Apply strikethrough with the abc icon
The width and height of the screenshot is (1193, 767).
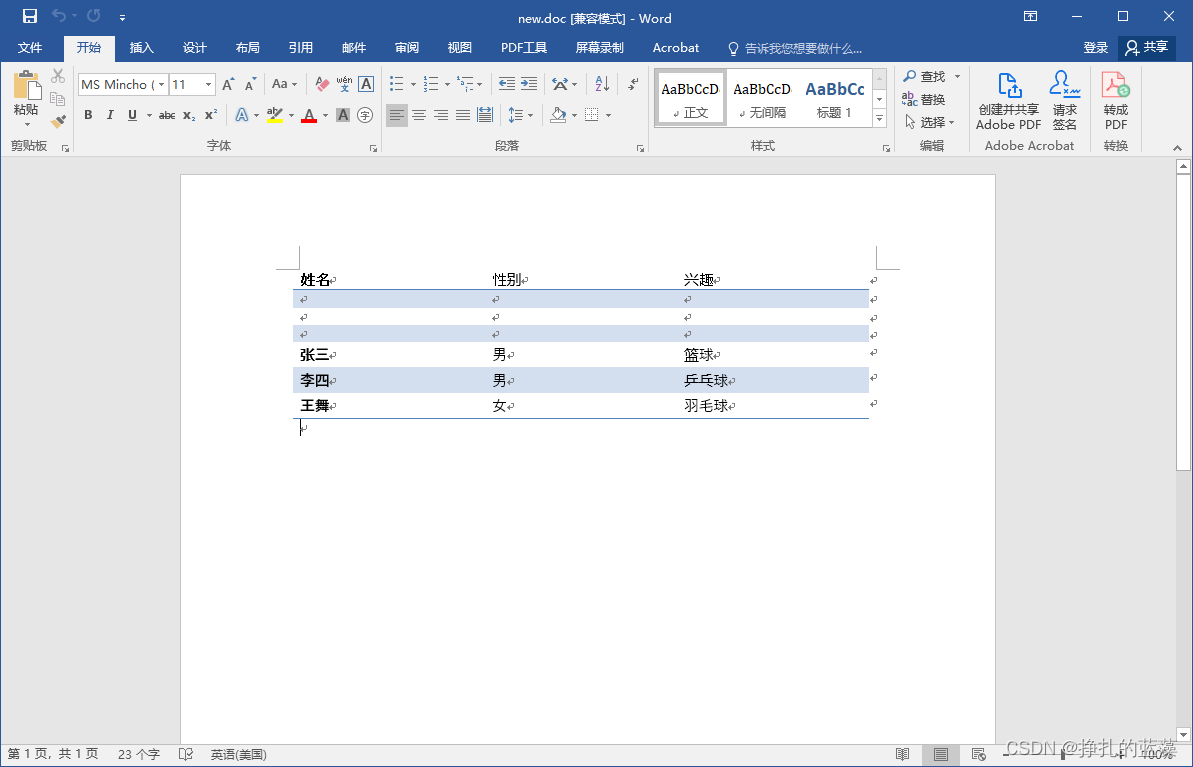(165, 115)
